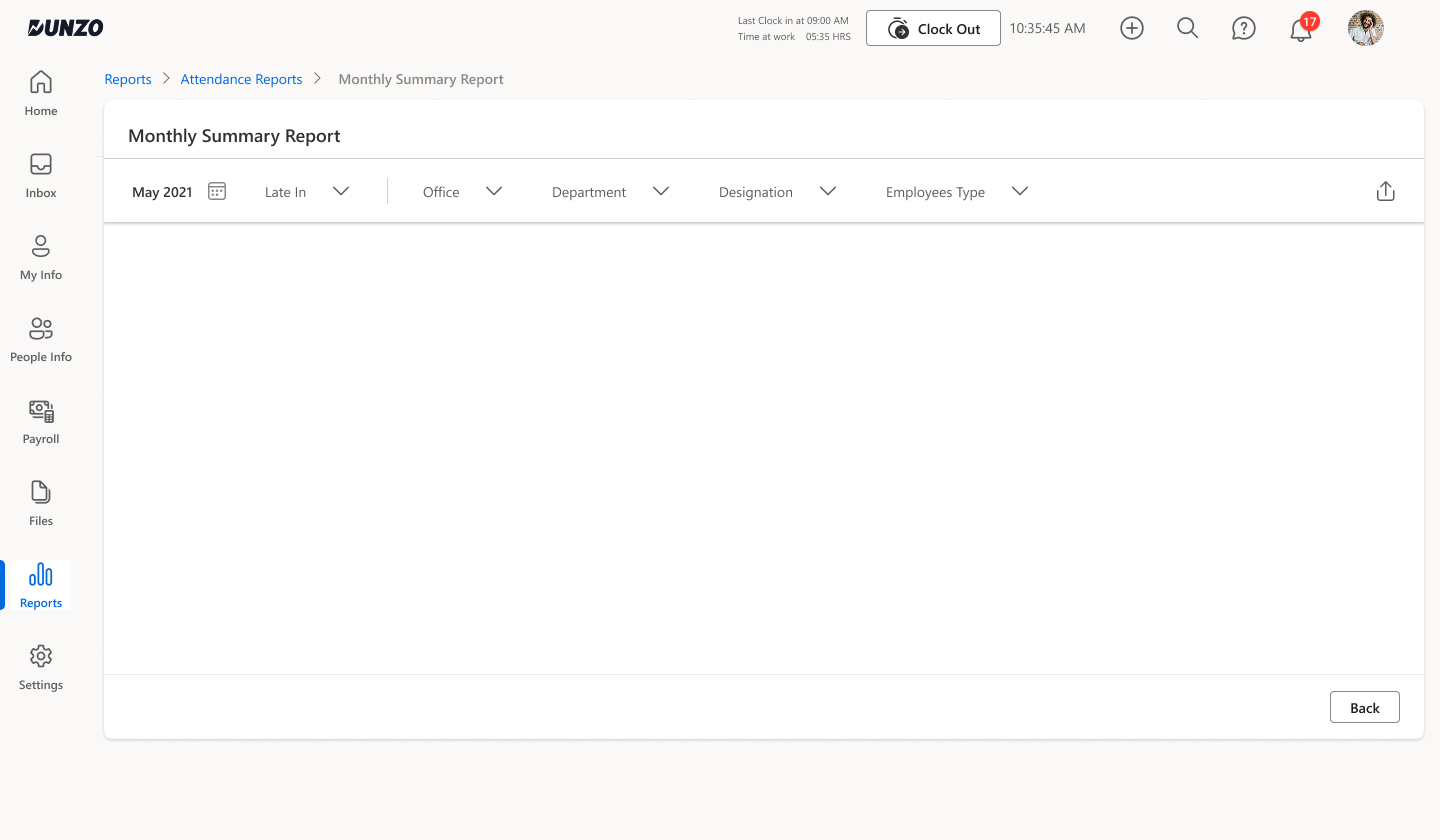Open the Home section in sidebar
This screenshot has width=1440, height=840.
40,93
